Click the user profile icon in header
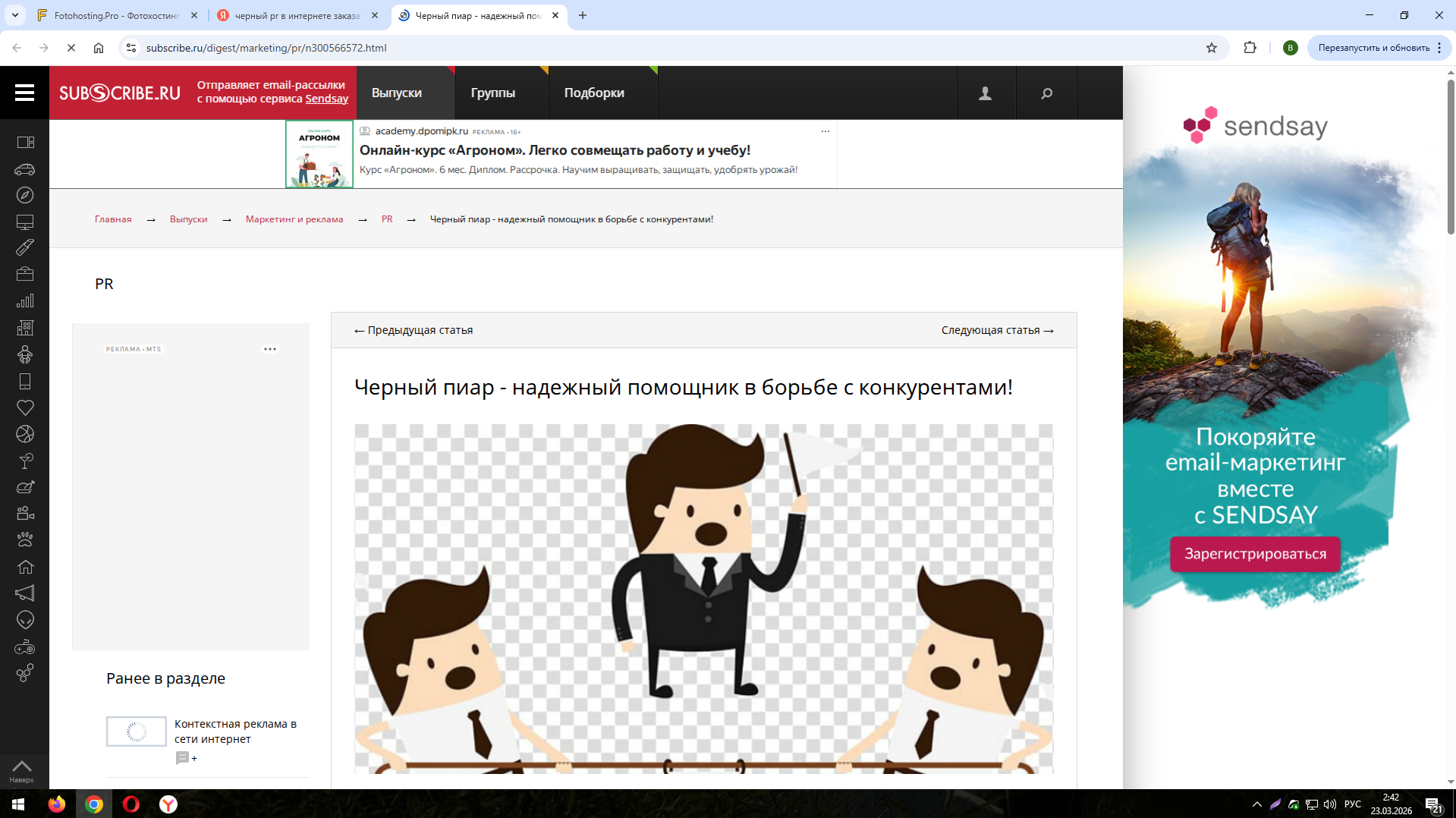 [985, 93]
